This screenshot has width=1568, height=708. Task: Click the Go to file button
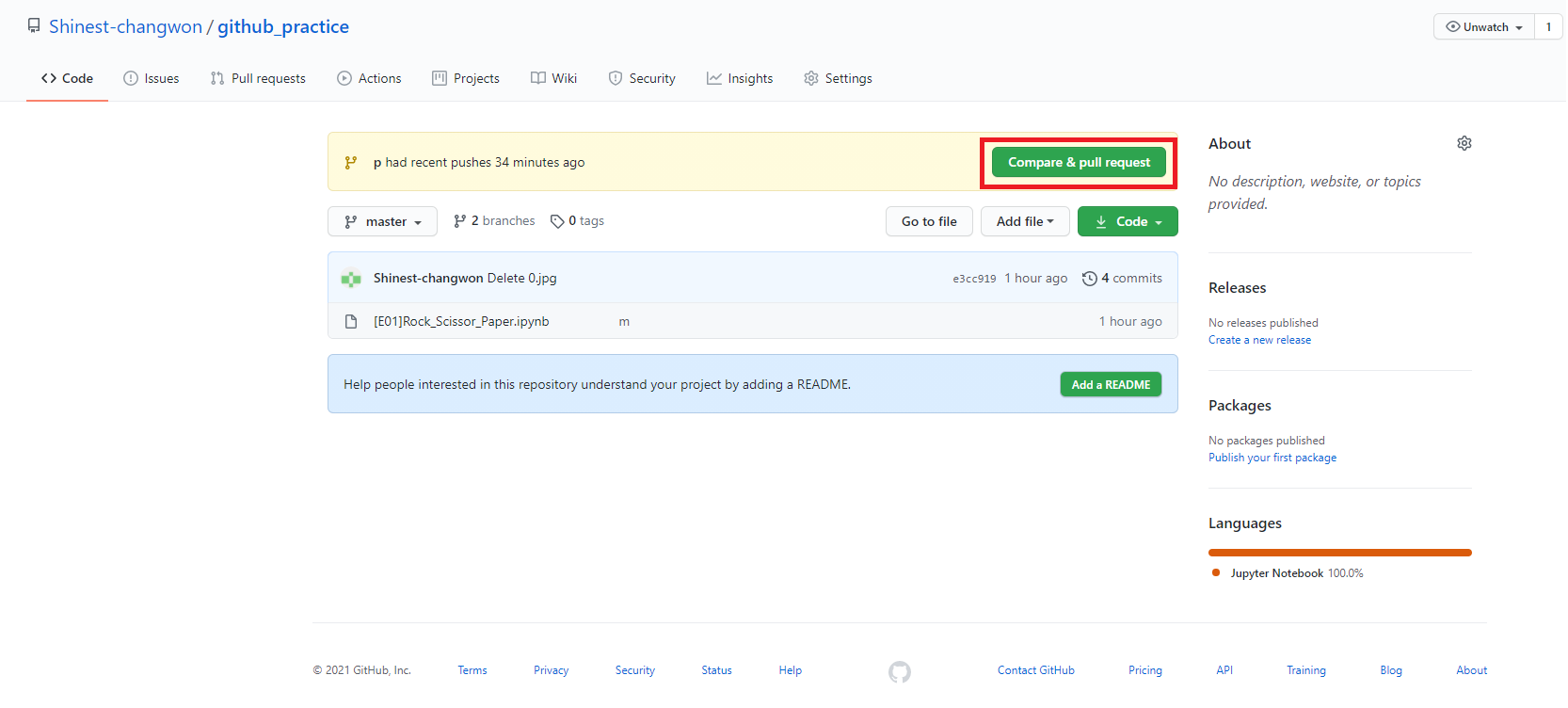[x=929, y=221]
